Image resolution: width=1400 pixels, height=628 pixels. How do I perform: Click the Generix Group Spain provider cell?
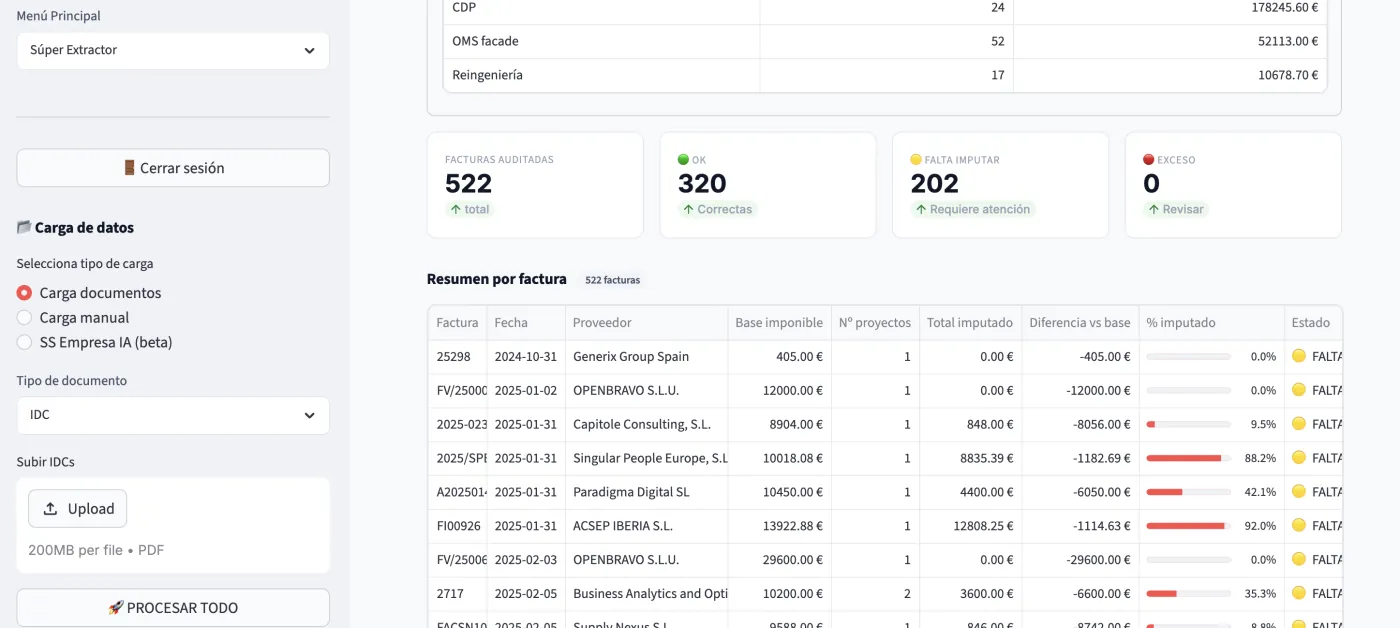click(x=646, y=356)
